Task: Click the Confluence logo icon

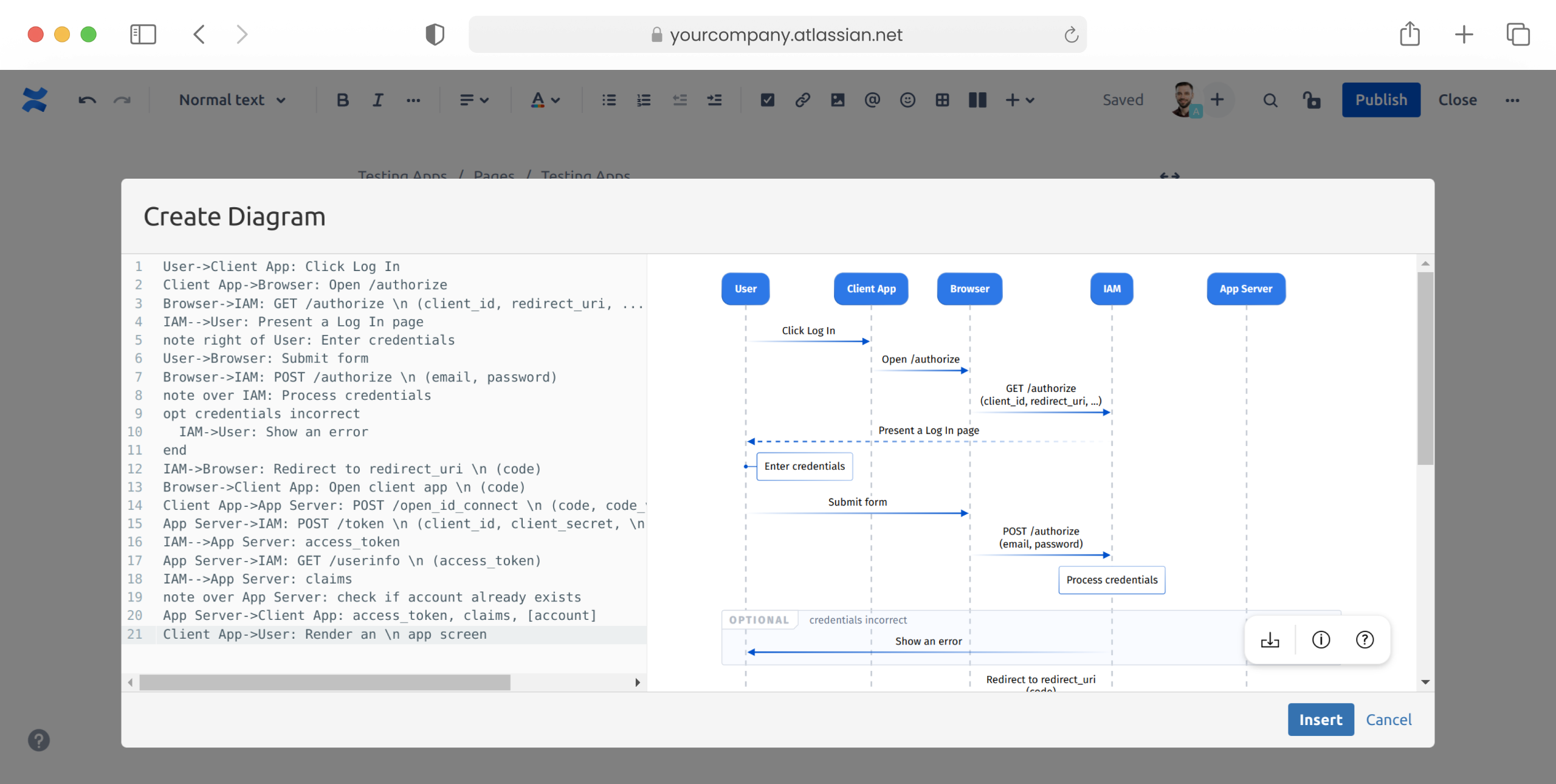Action: pos(35,100)
